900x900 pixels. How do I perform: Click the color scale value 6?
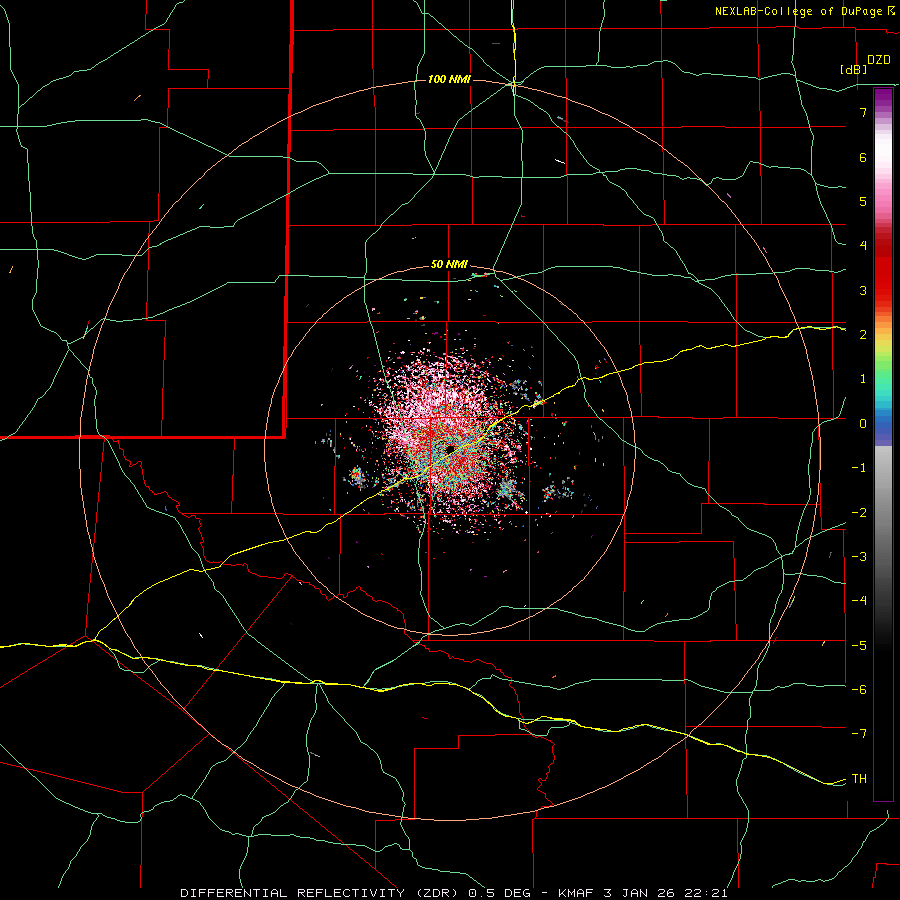(863, 157)
